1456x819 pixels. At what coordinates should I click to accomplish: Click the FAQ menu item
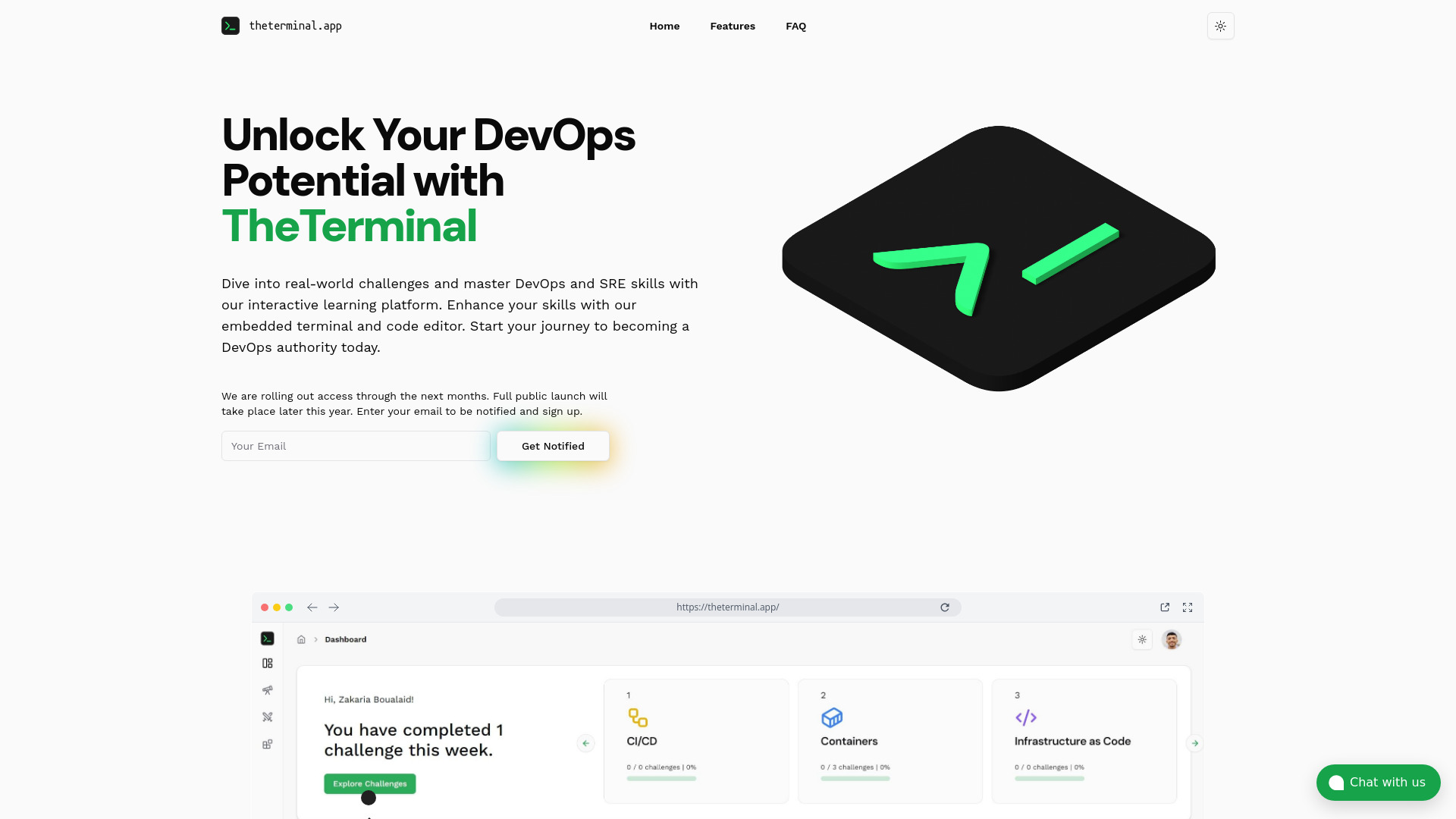[x=796, y=26]
